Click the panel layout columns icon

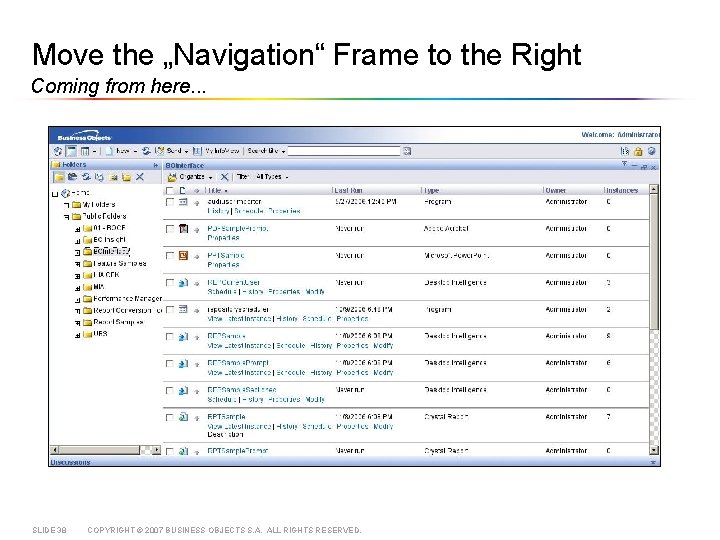point(85,151)
